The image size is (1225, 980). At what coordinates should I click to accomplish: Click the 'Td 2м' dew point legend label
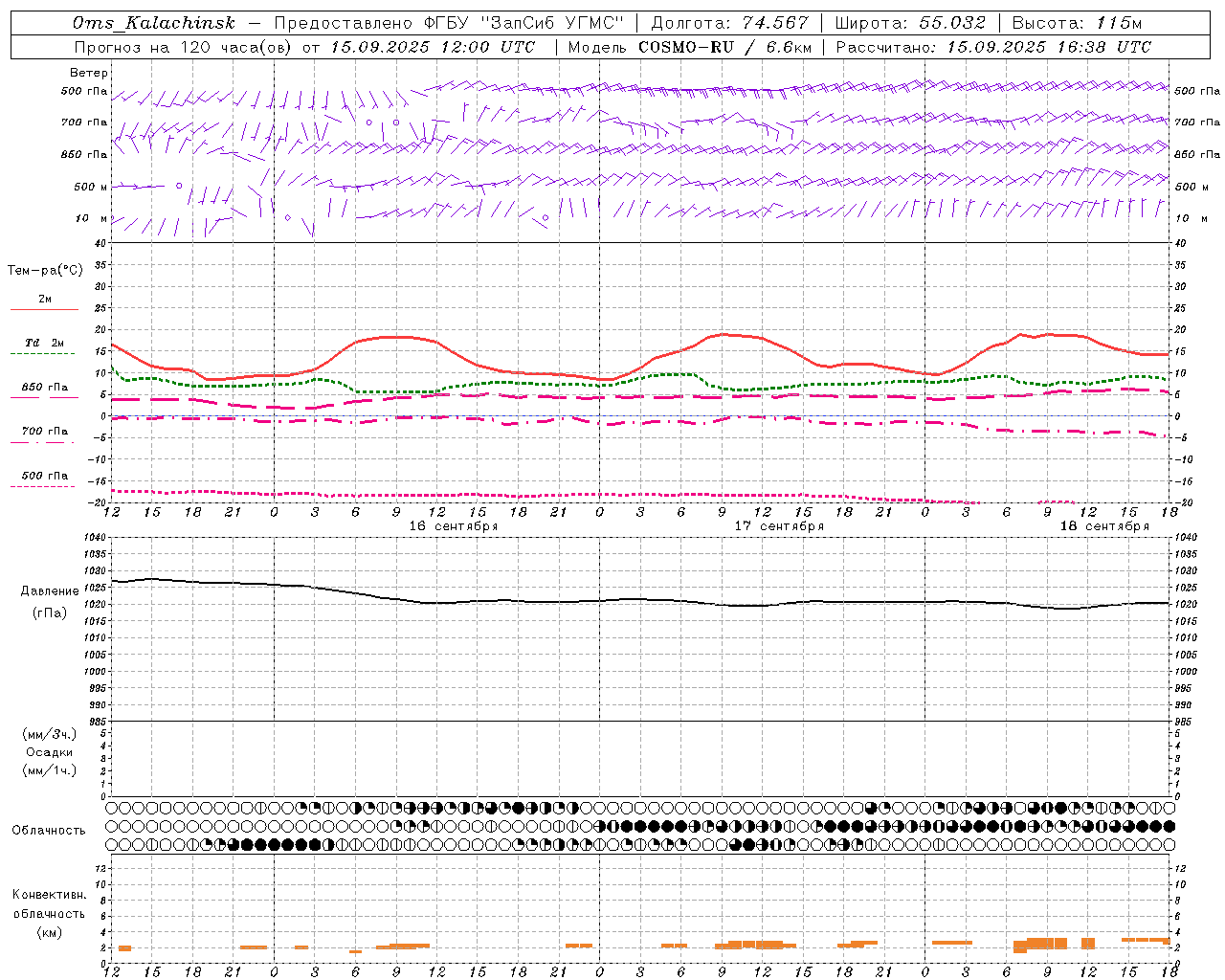[44, 343]
